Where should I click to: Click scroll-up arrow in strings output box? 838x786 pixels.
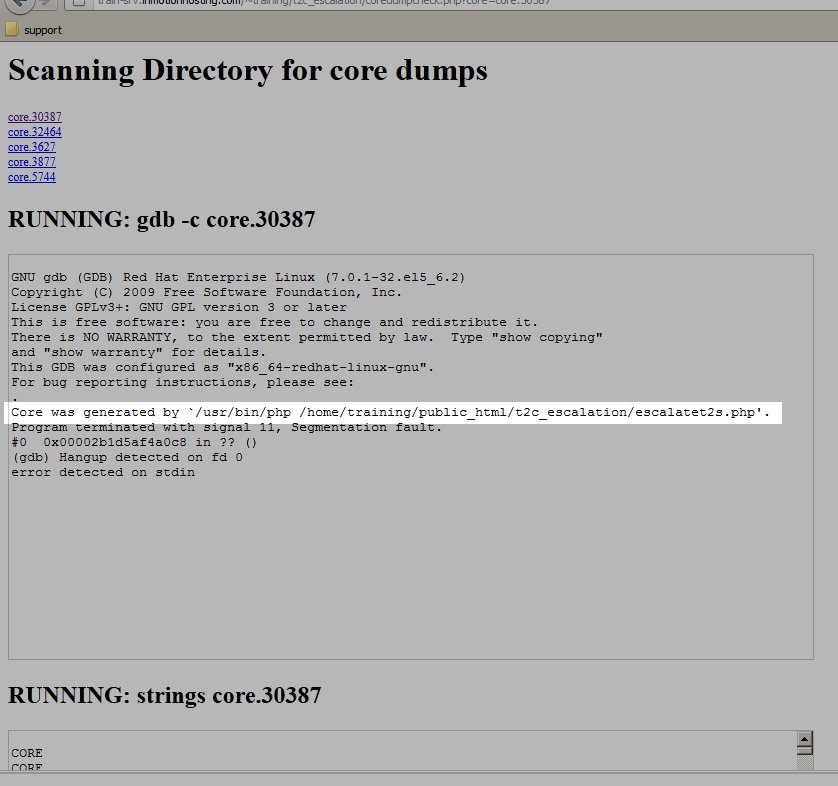tap(804, 741)
